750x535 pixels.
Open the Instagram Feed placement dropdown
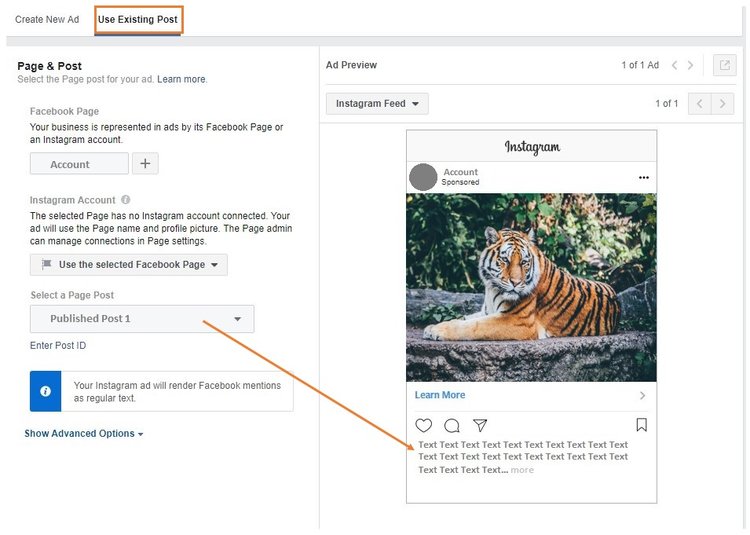[x=377, y=104]
